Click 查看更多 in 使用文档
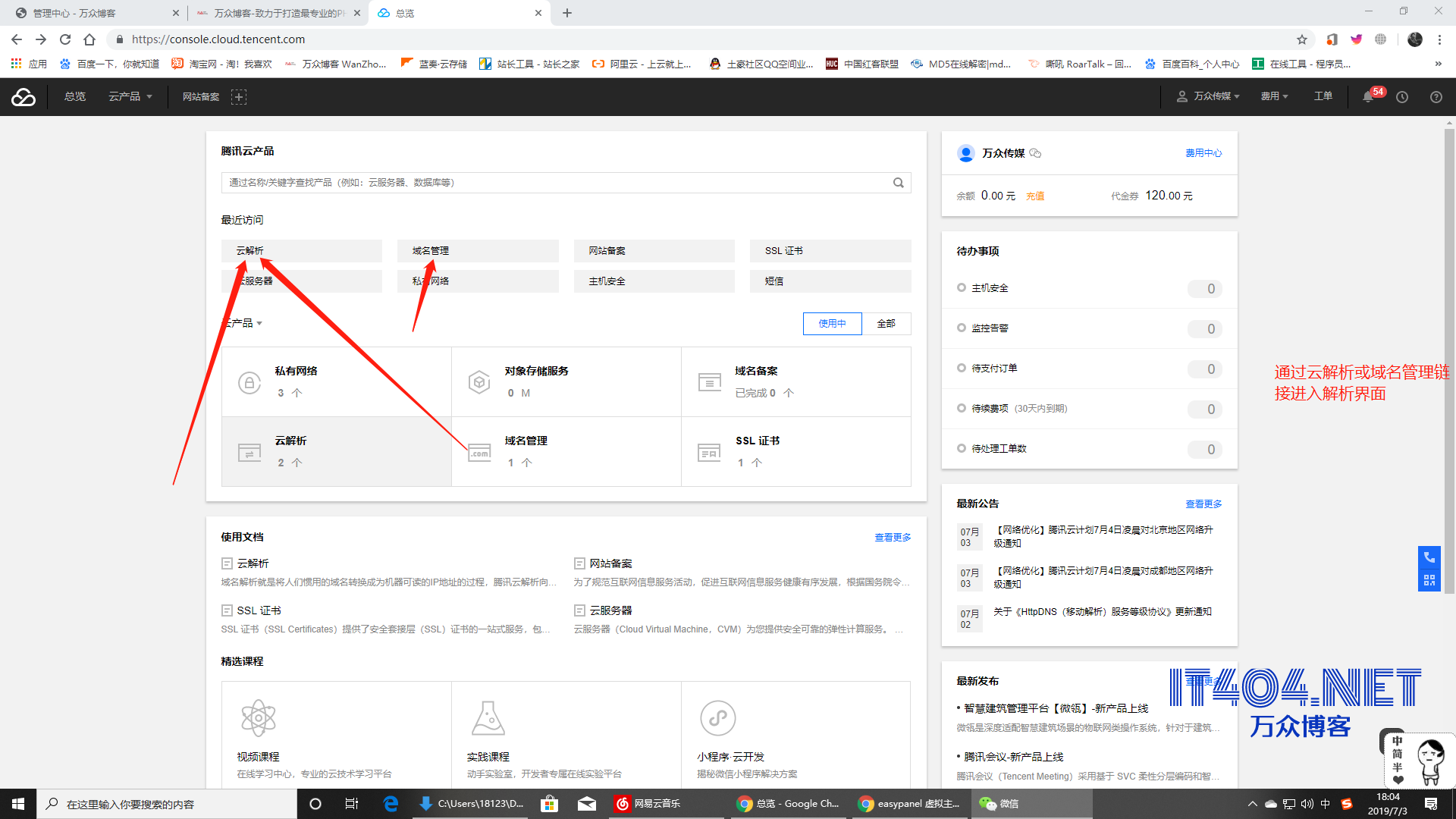Image resolution: width=1456 pixels, height=819 pixels. click(x=893, y=538)
